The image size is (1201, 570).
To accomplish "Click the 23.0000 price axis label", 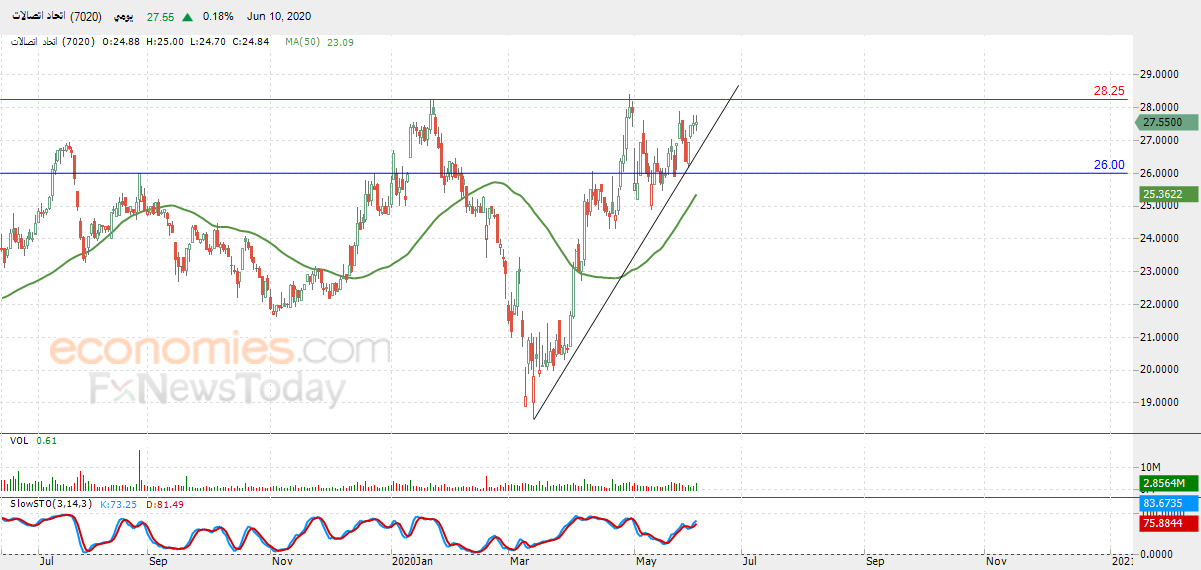I will [x=1161, y=271].
